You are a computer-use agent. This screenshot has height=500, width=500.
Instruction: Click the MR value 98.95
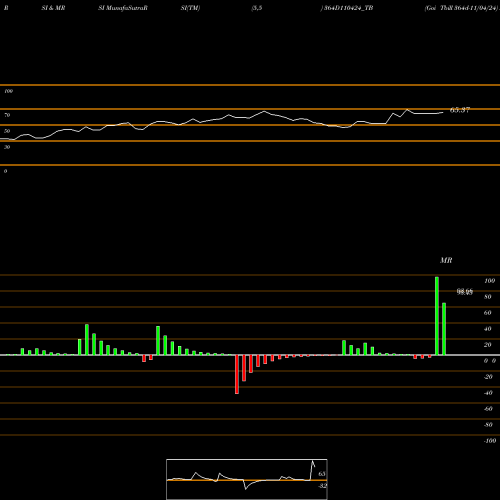[x=465, y=292]
